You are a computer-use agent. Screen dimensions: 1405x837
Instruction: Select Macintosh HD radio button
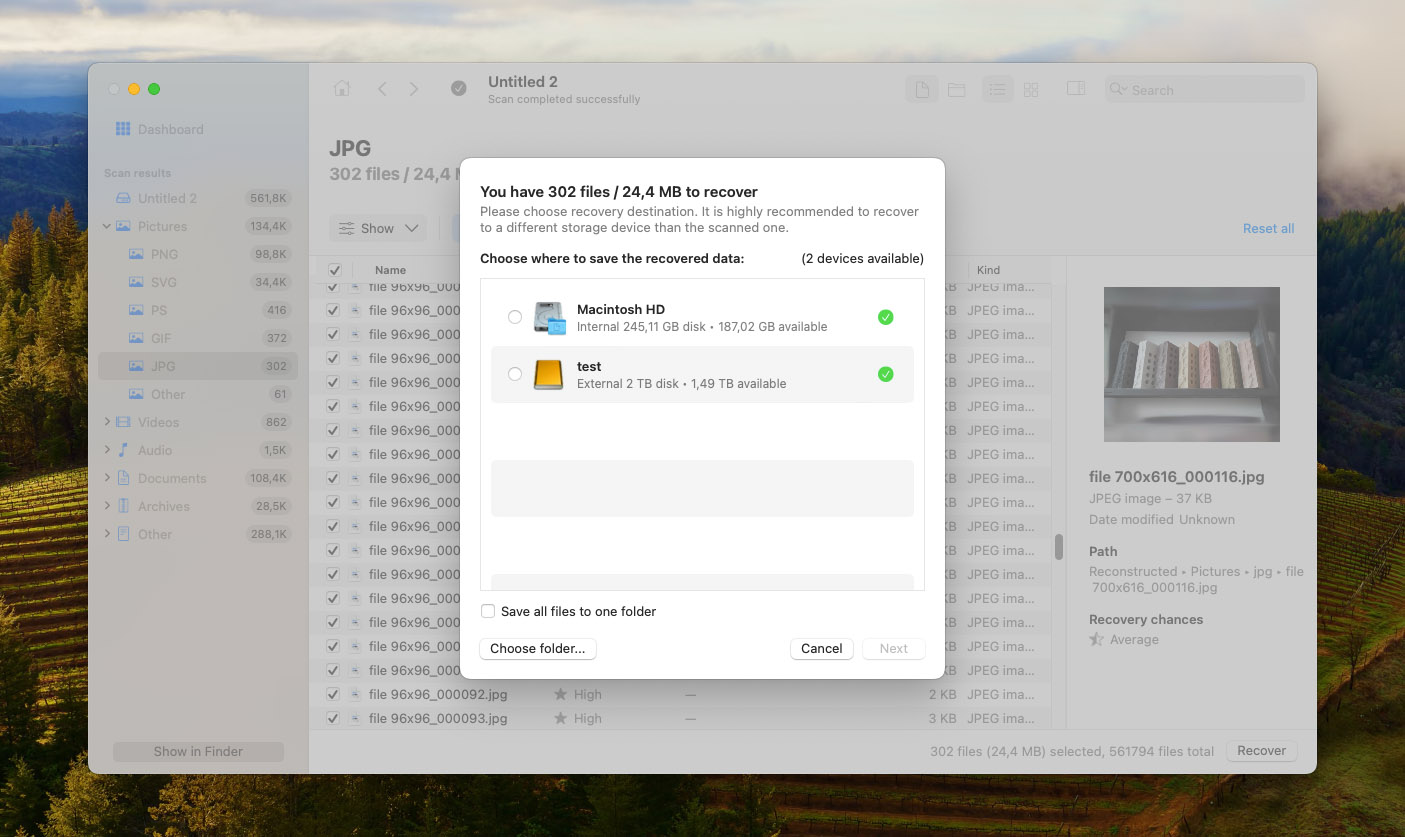(x=515, y=317)
